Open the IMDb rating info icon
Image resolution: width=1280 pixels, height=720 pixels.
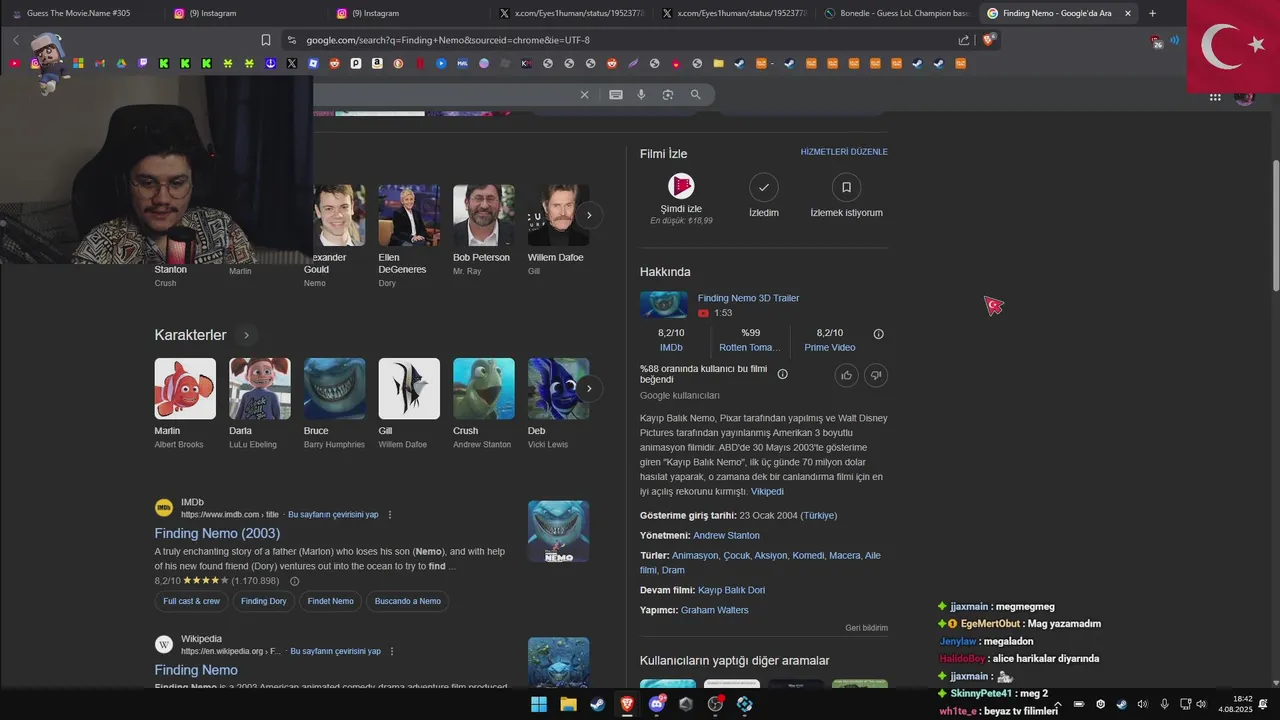294,581
